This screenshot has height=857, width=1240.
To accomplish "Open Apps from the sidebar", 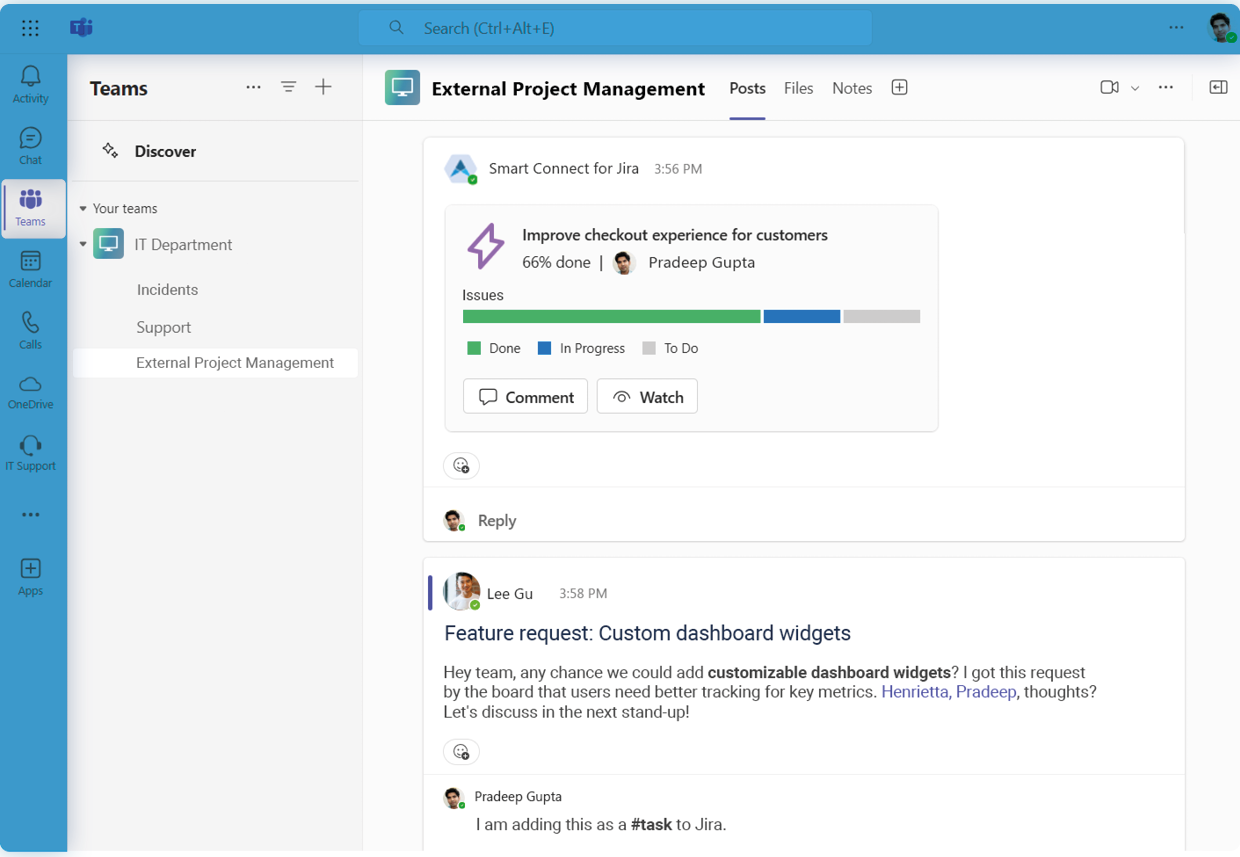I will 30,572.
